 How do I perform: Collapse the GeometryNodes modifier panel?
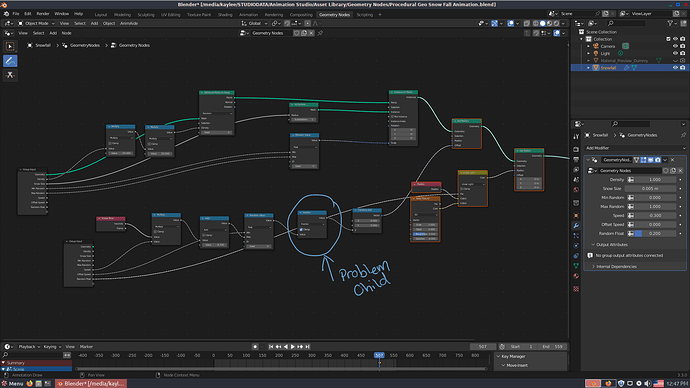click(x=588, y=160)
